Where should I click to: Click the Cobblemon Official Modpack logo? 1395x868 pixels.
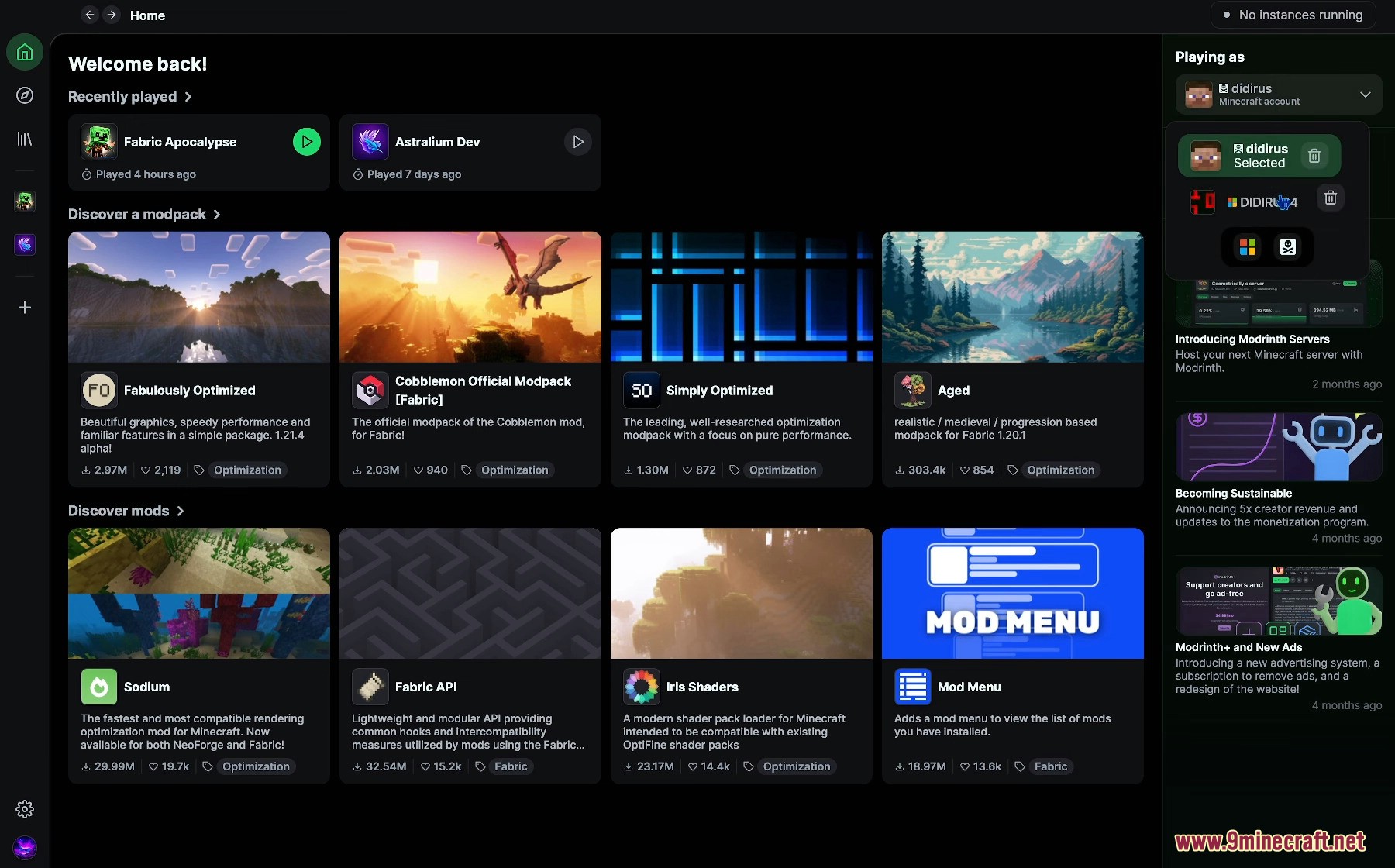coord(370,391)
